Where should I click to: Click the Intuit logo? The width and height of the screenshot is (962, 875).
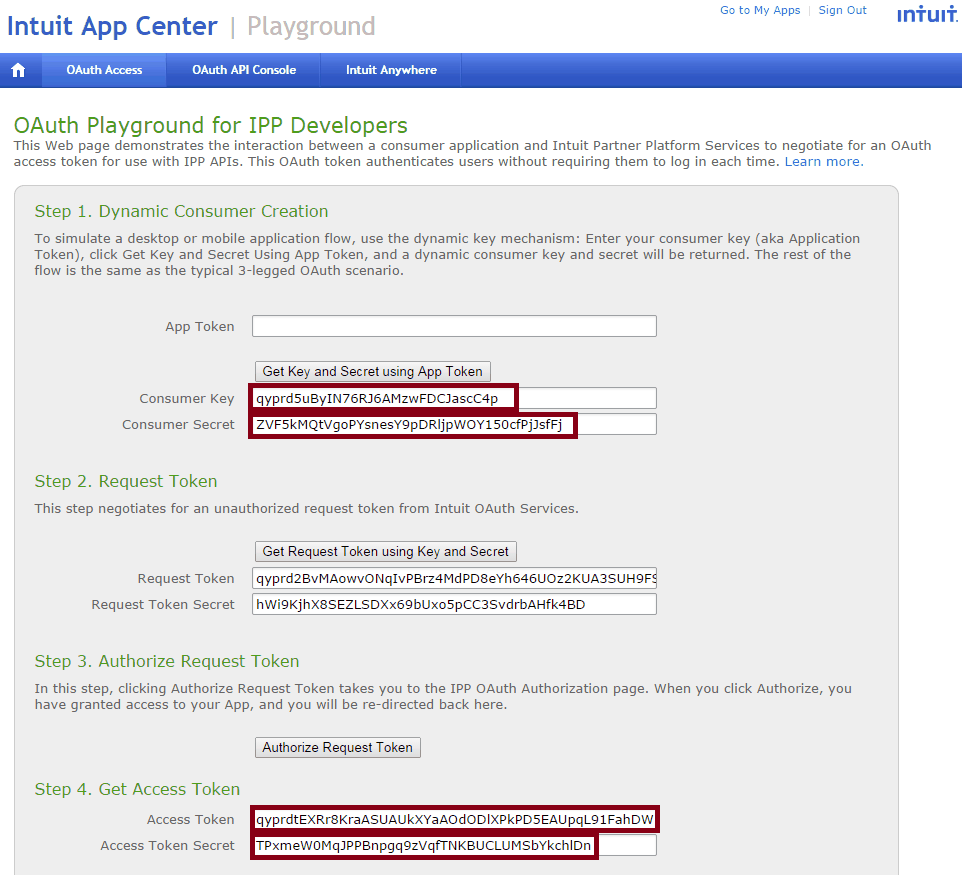(x=928, y=14)
